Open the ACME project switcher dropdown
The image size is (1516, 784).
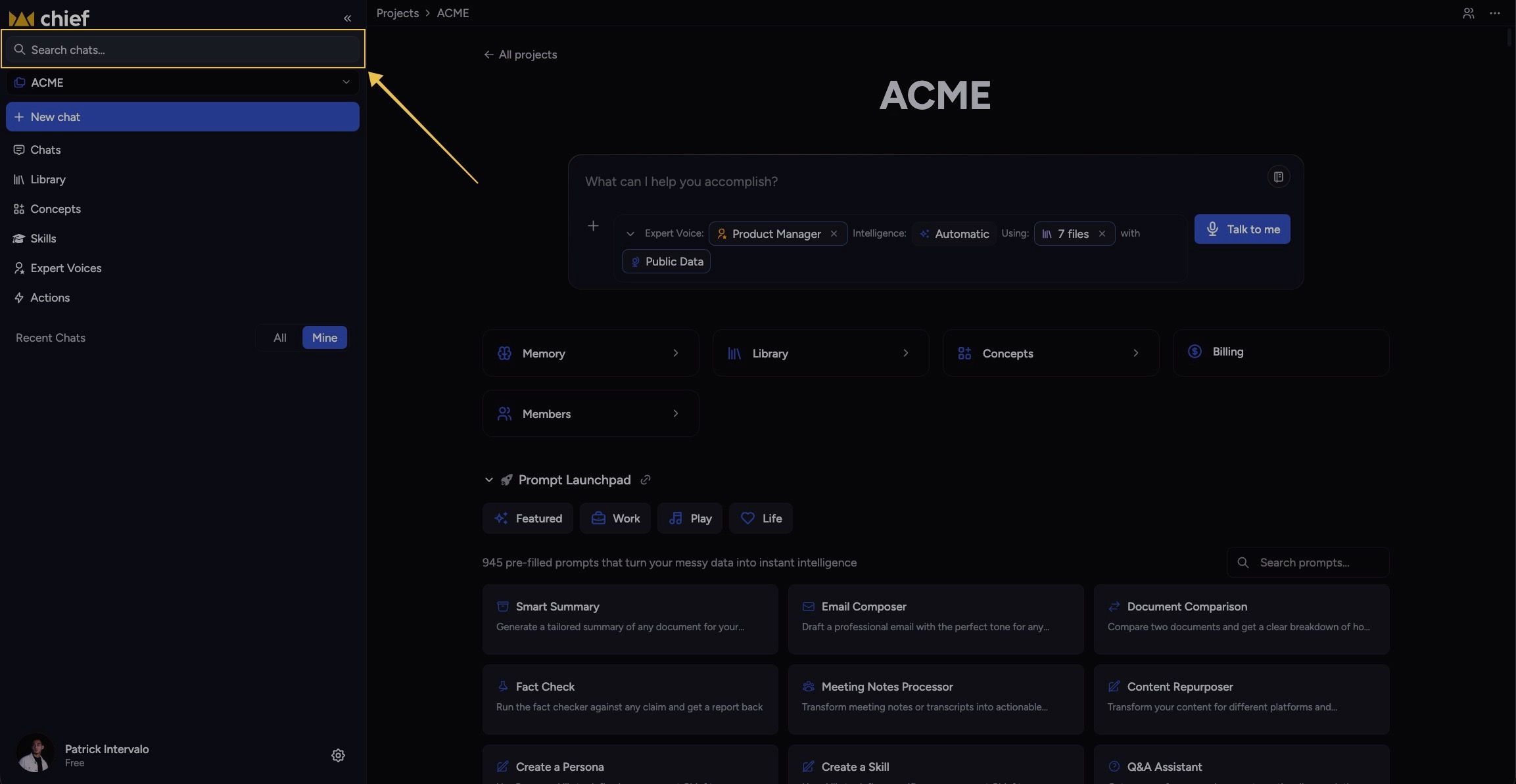[183, 83]
